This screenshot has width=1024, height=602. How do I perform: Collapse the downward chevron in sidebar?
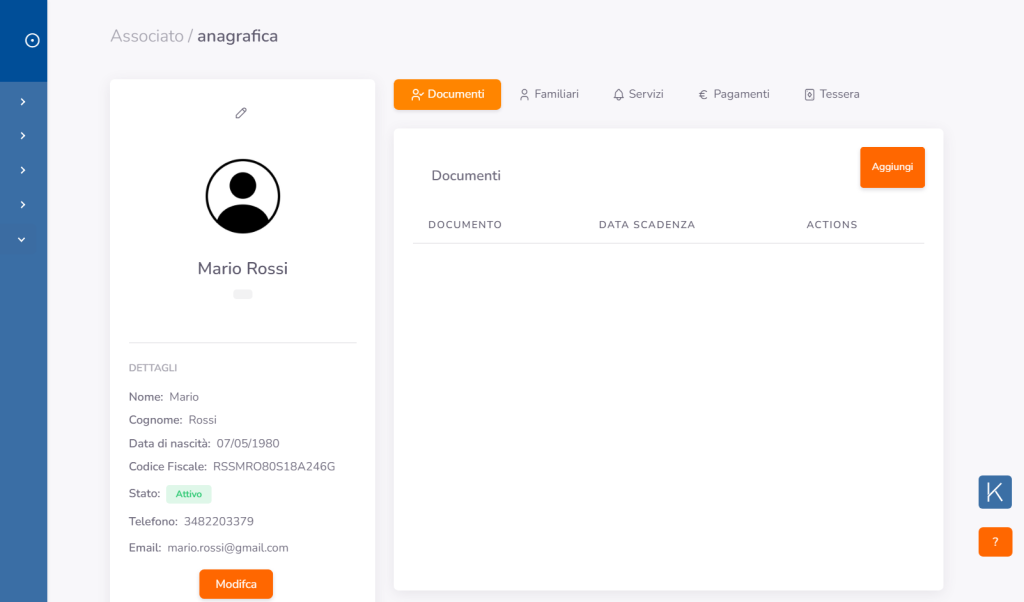pos(22,239)
